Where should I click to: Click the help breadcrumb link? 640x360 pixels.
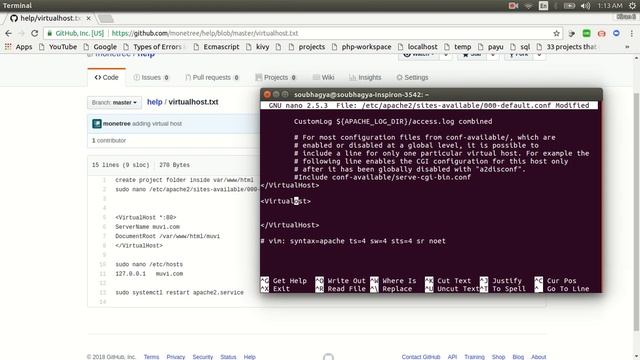(155, 102)
